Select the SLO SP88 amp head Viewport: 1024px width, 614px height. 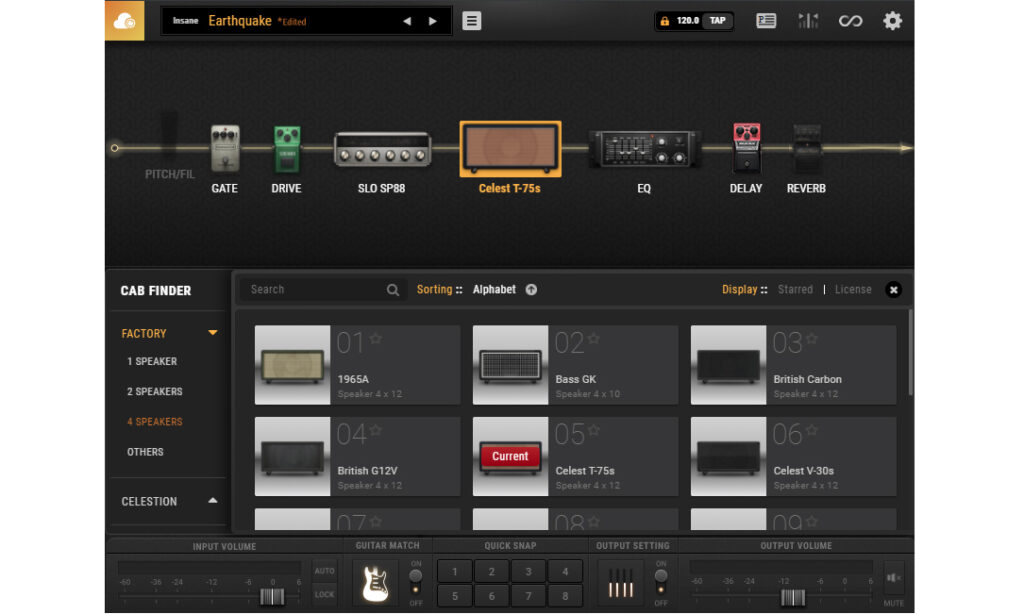pos(382,149)
